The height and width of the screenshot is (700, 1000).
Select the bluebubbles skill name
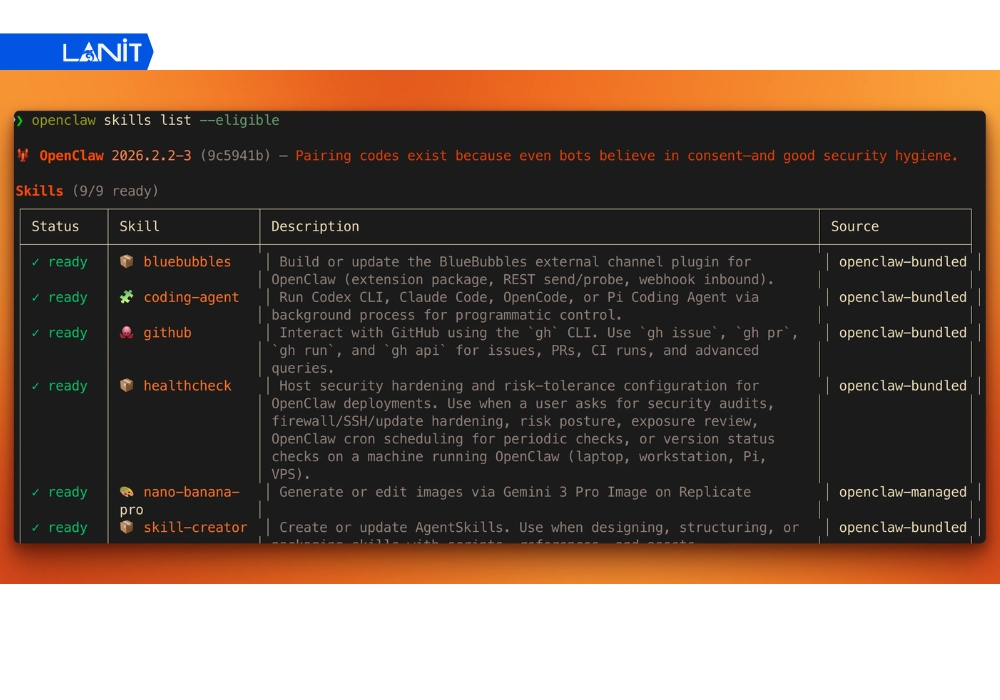click(187, 261)
